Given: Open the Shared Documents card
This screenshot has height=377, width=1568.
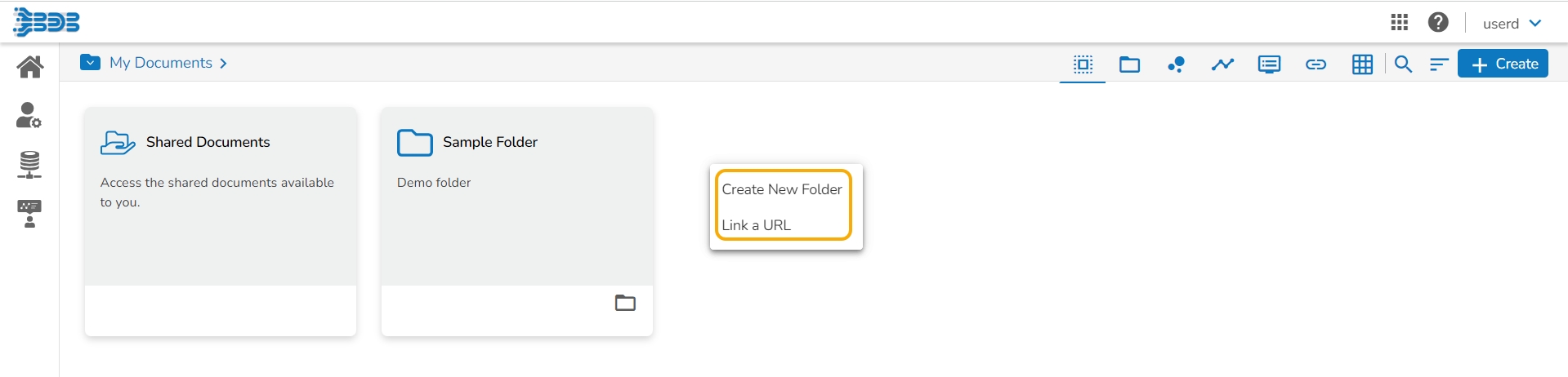Looking at the screenshot, I should [221, 196].
